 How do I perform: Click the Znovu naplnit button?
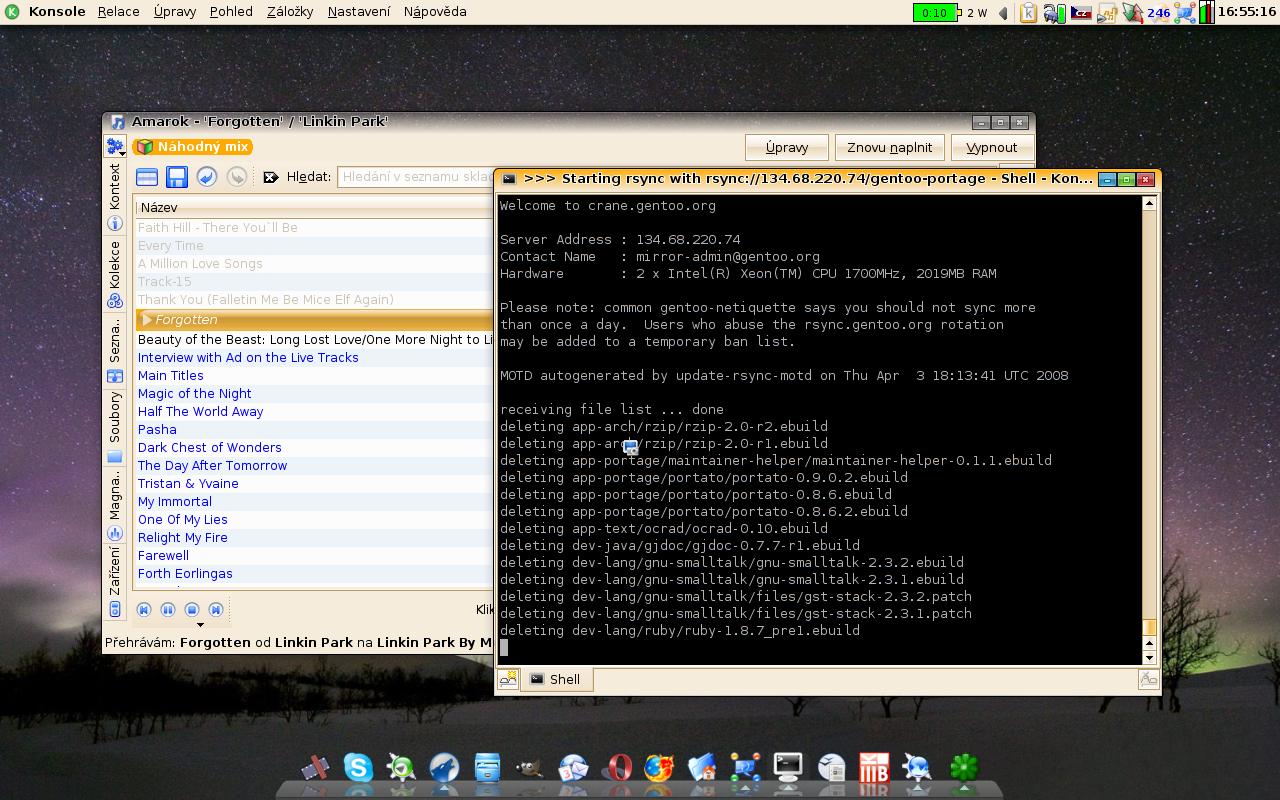click(889, 147)
